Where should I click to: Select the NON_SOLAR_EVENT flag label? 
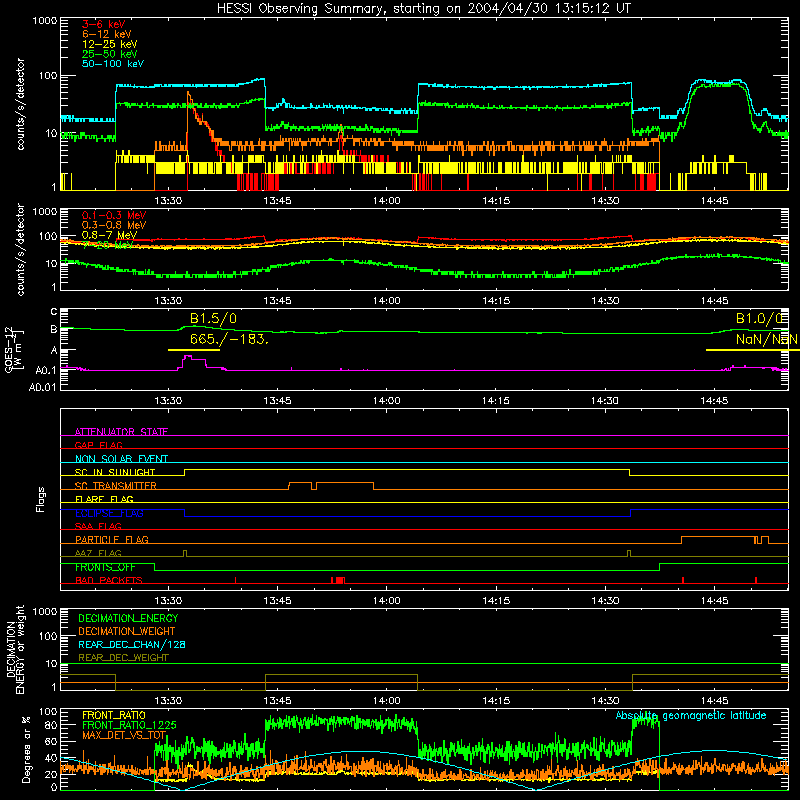[121, 459]
